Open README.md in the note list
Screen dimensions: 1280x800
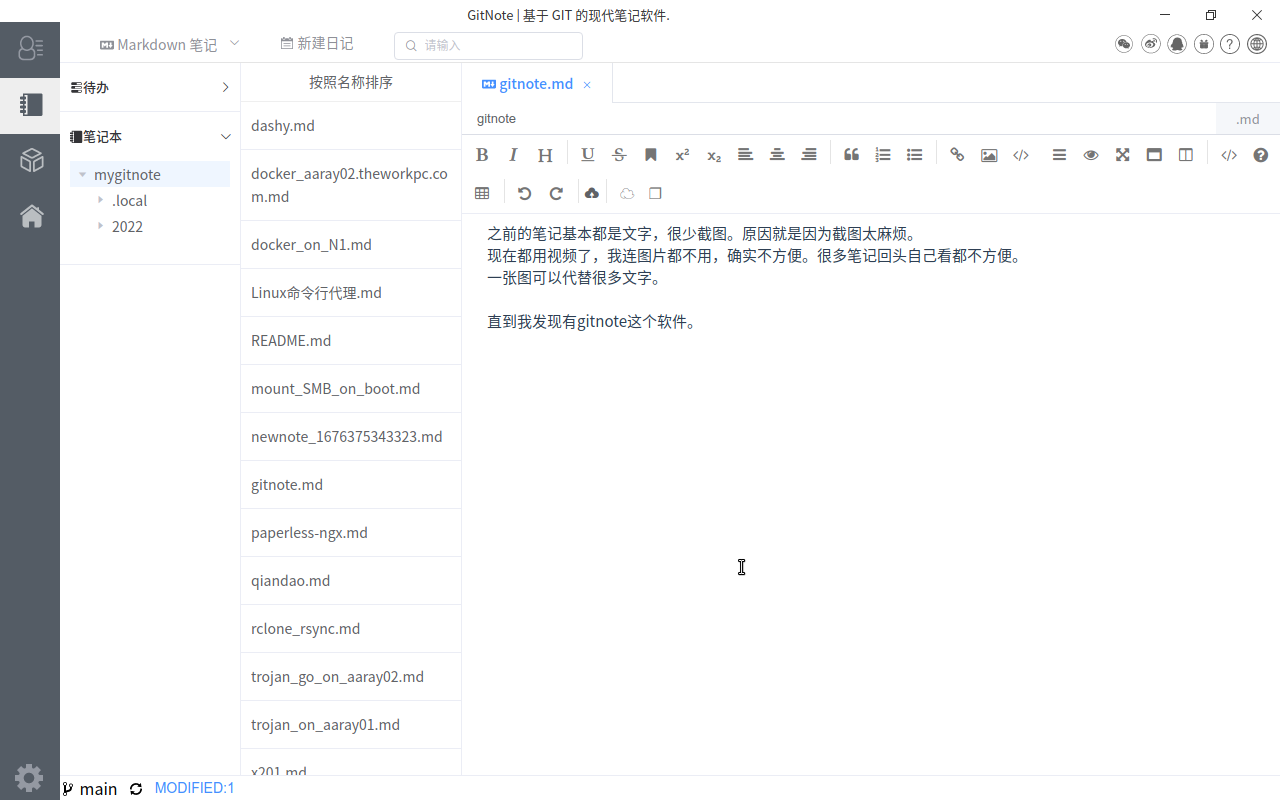[x=351, y=341]
